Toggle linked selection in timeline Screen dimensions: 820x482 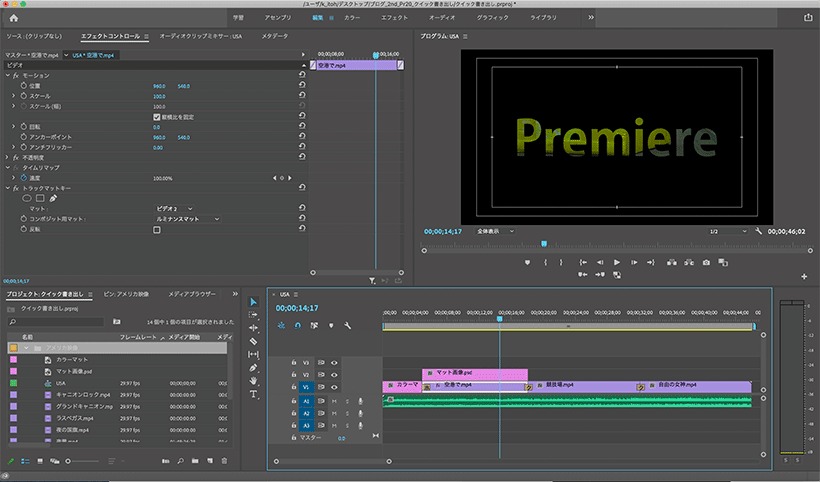314,326
